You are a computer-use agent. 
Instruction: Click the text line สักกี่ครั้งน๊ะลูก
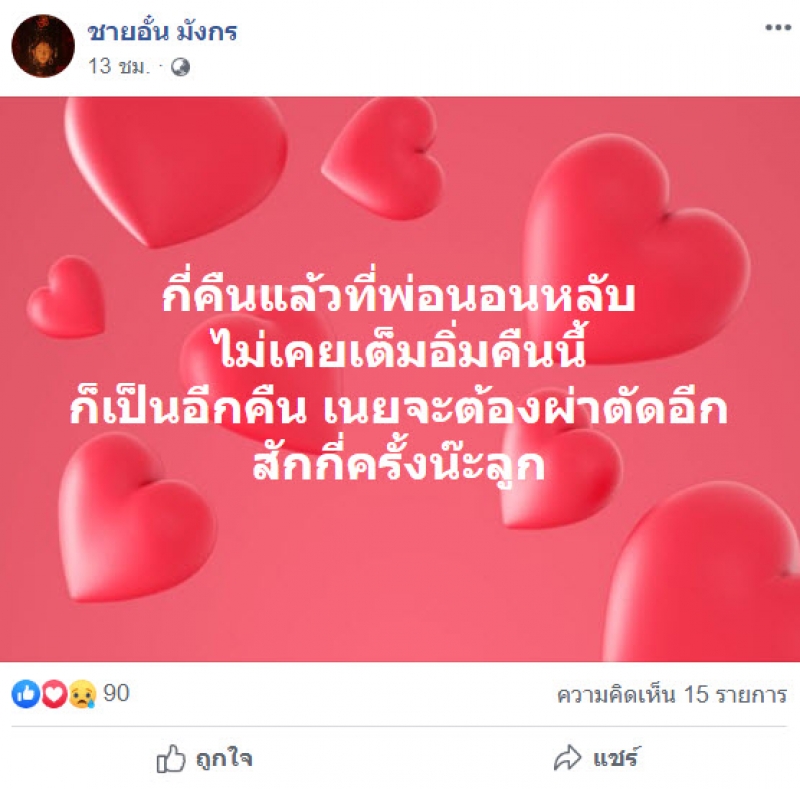399,464
